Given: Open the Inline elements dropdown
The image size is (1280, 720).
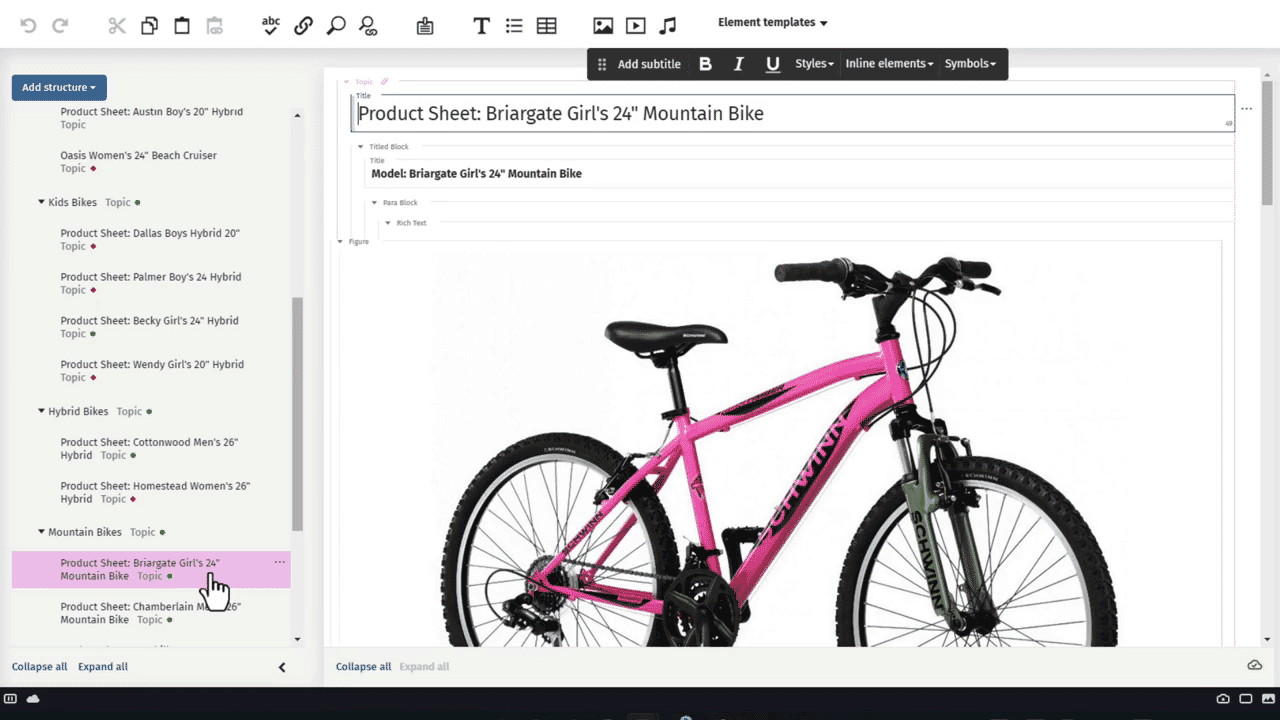Looking at the screenshot, I should (888, 63).
